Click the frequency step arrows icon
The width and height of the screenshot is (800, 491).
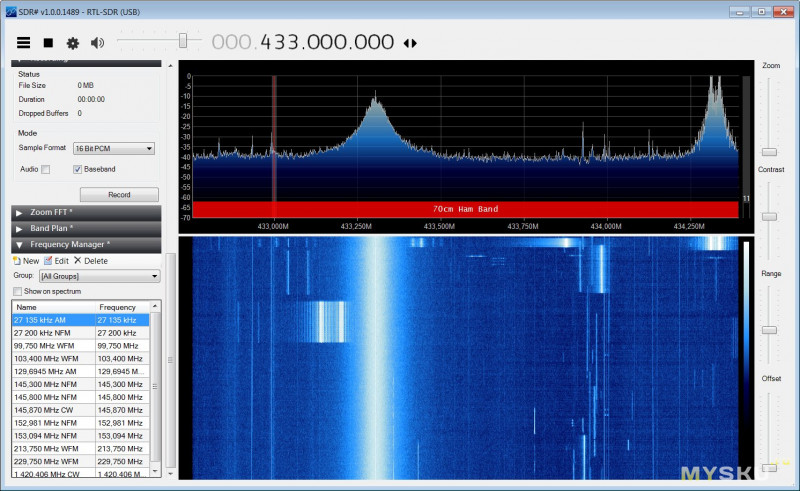(x=410, y=43)
